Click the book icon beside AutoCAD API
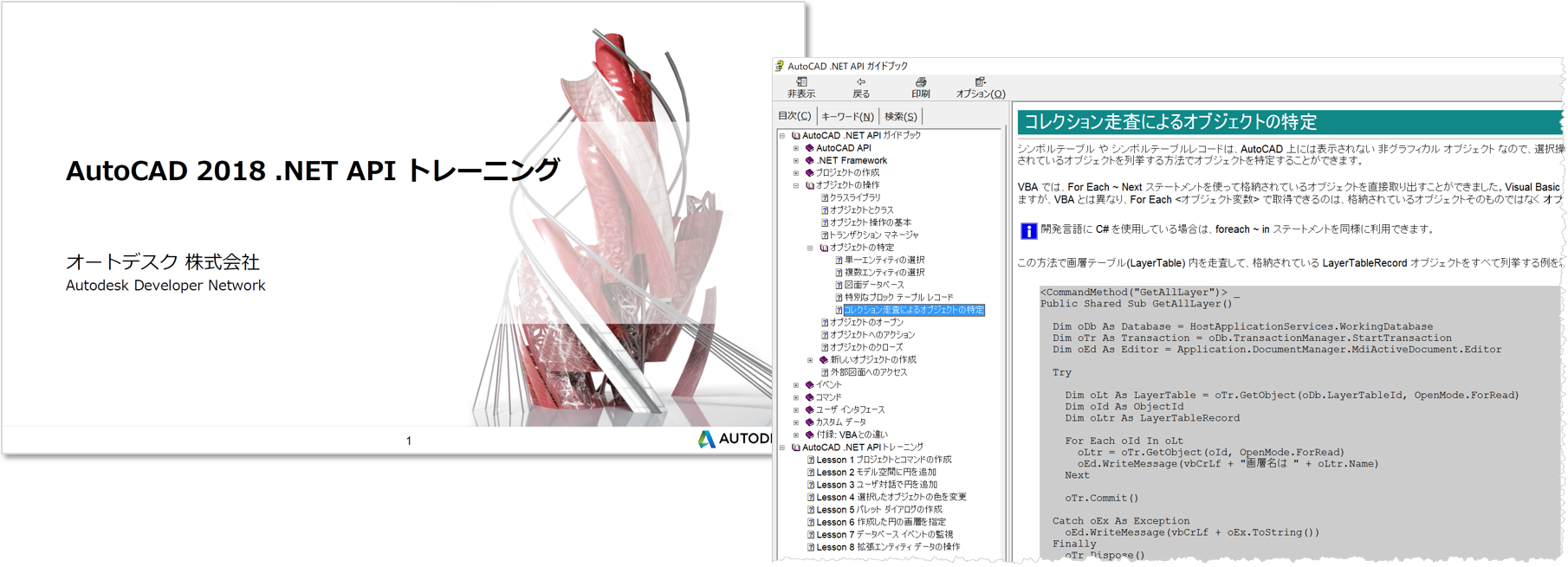 [809, 148]
